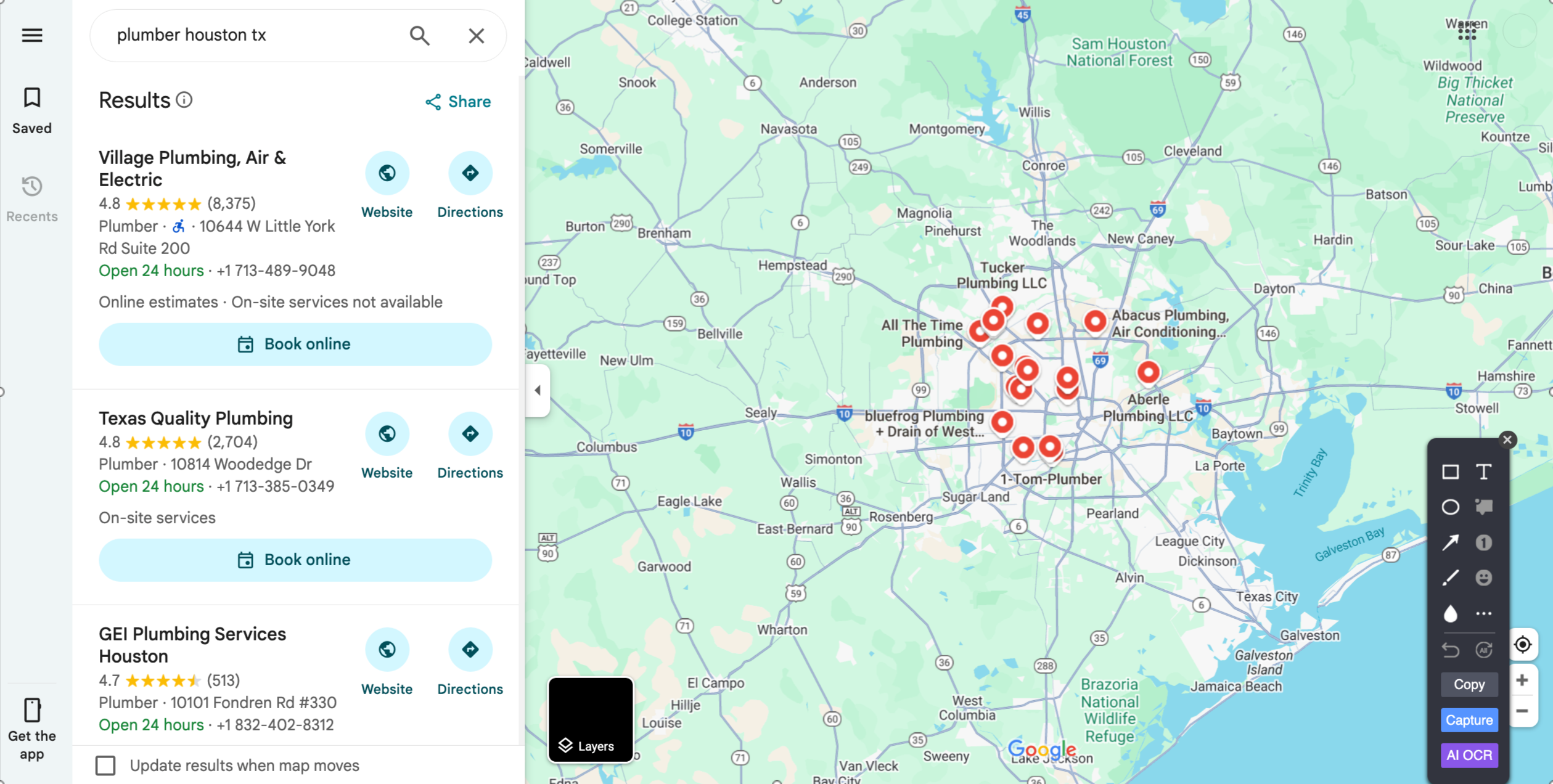This screenshot has height=784, width=1553.
Task: Open the Layers map type thumbnail
Action: pos(591,720)
